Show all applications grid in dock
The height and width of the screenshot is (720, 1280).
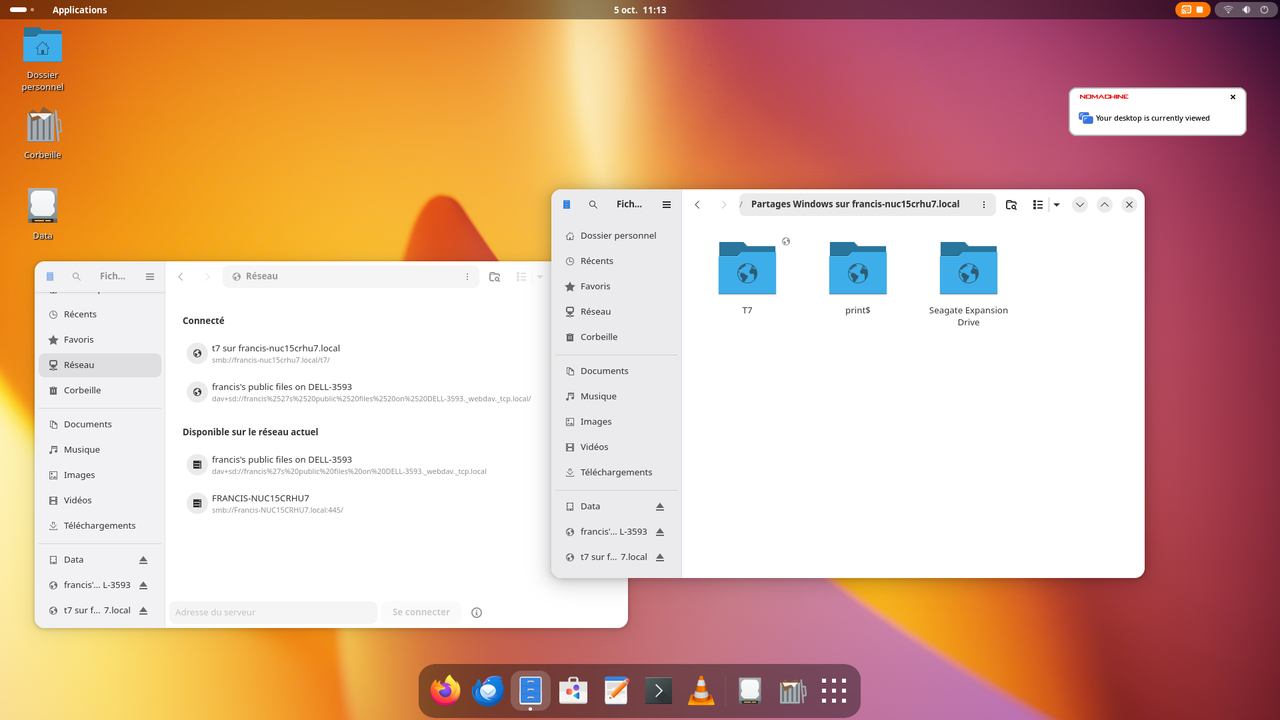point(834,690)
